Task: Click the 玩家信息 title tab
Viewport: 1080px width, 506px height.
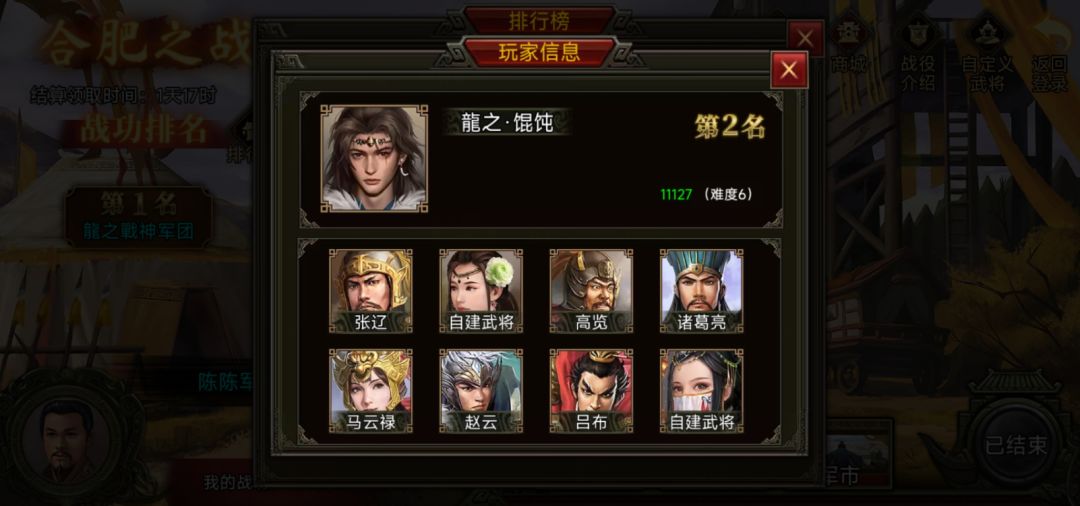Action: coord(539,52)
